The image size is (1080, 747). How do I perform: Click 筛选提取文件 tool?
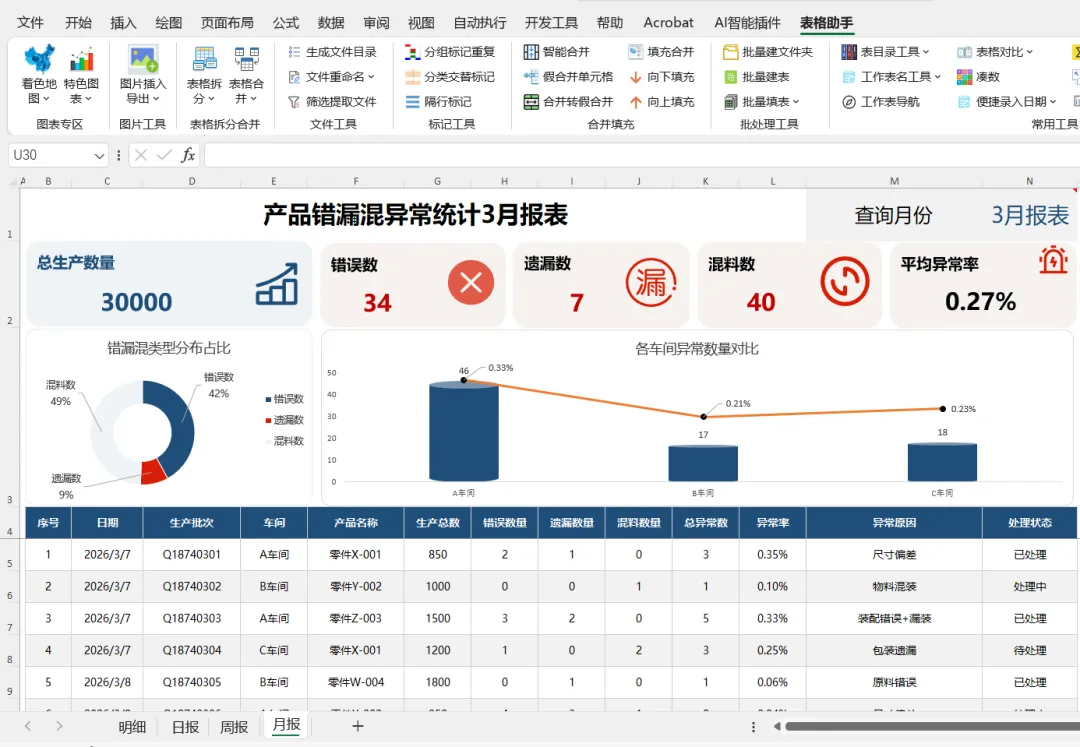(x=333, y=102)
